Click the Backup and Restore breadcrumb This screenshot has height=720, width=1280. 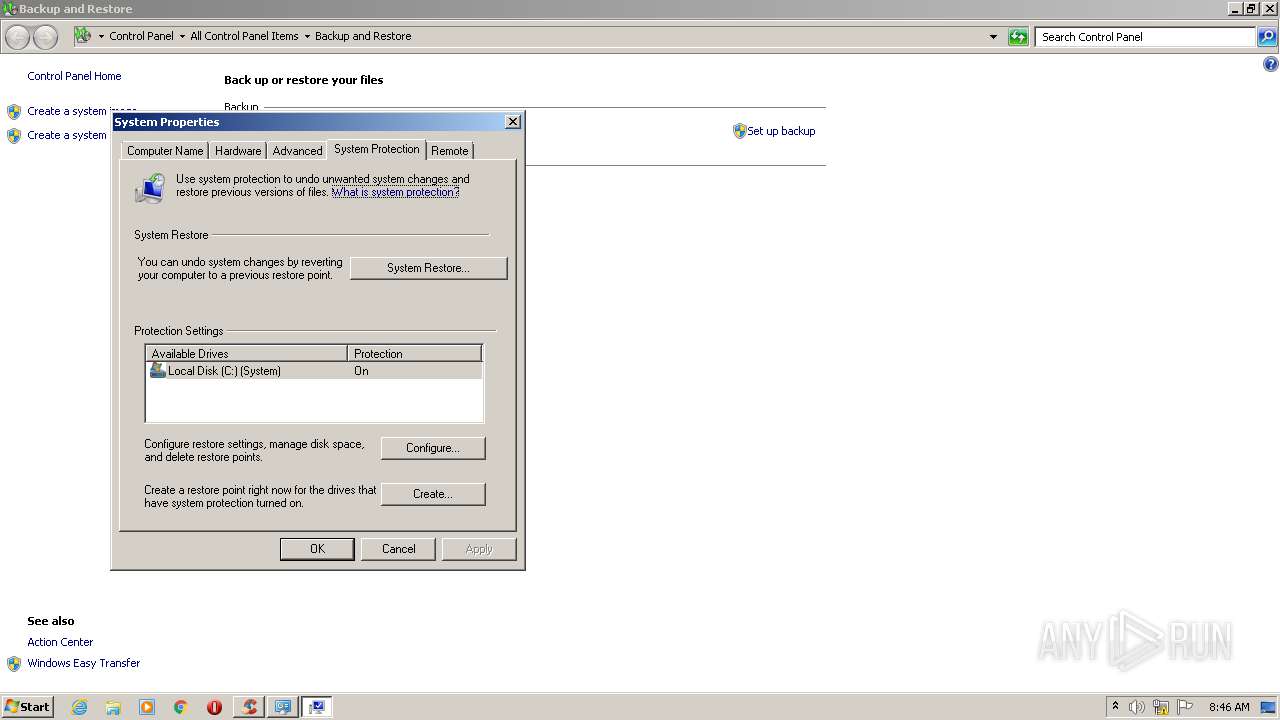pos(363,36)
